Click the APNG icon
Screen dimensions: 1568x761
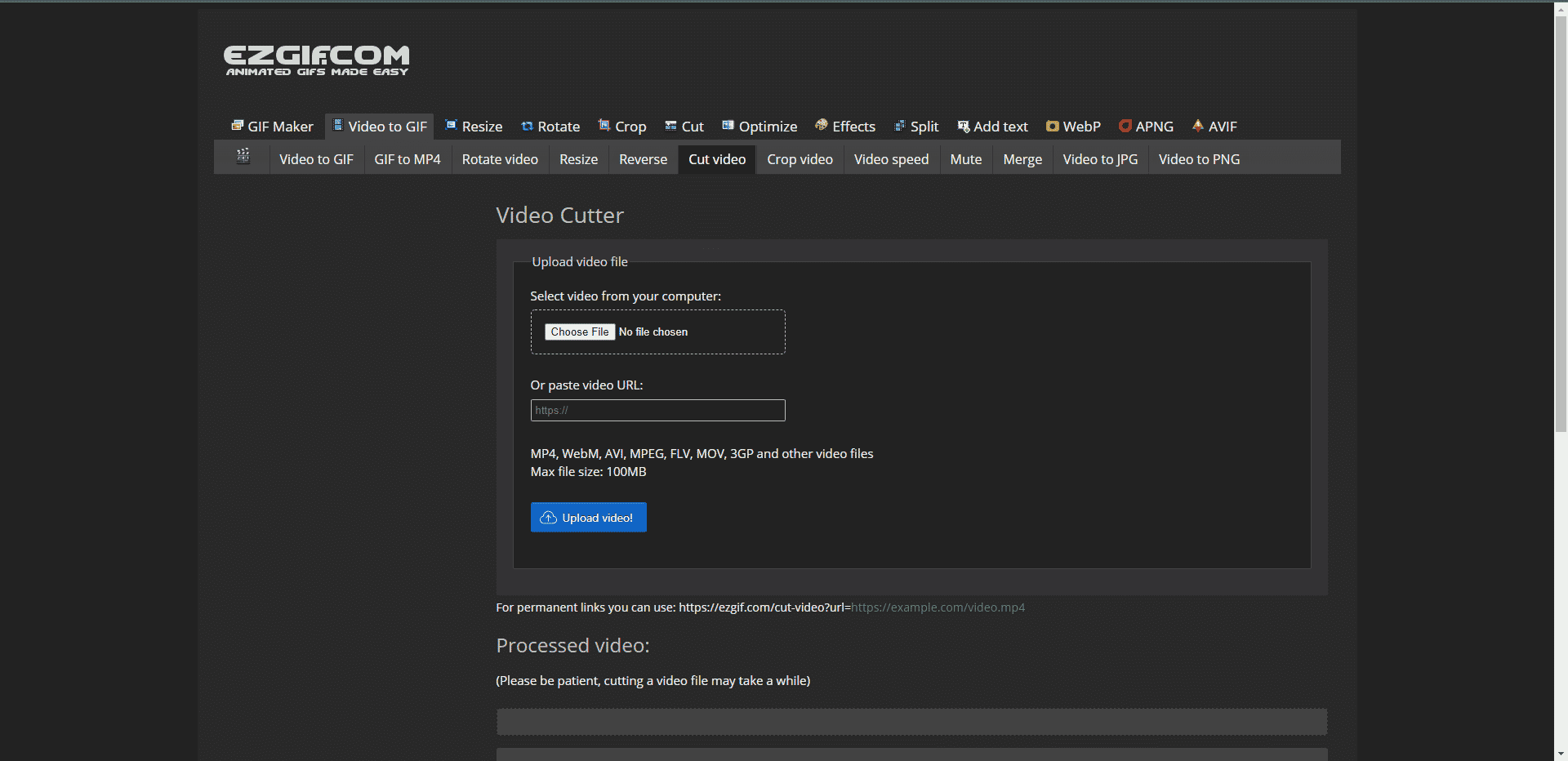point(1125,126)
